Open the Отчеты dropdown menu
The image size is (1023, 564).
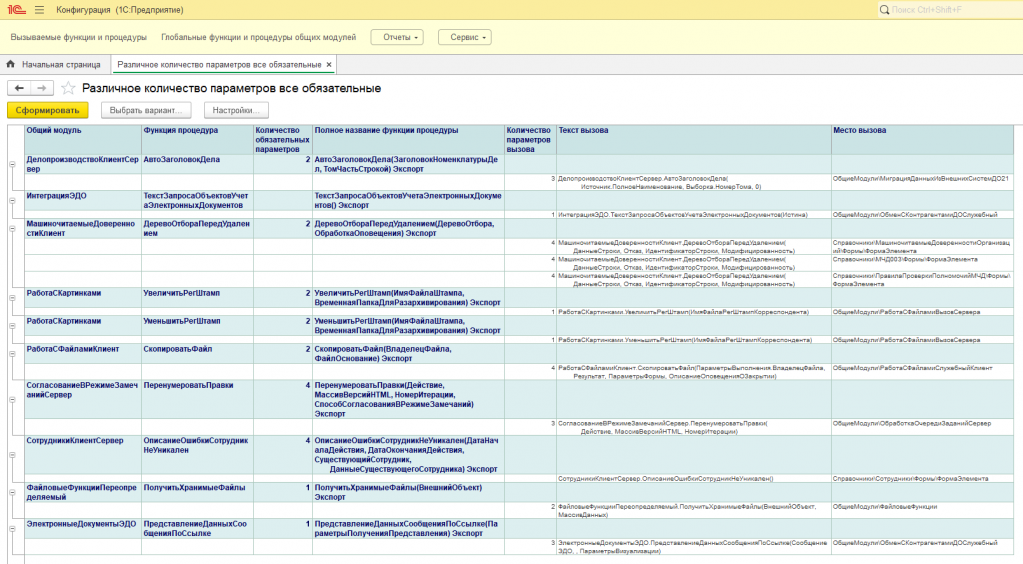[397, 37]
